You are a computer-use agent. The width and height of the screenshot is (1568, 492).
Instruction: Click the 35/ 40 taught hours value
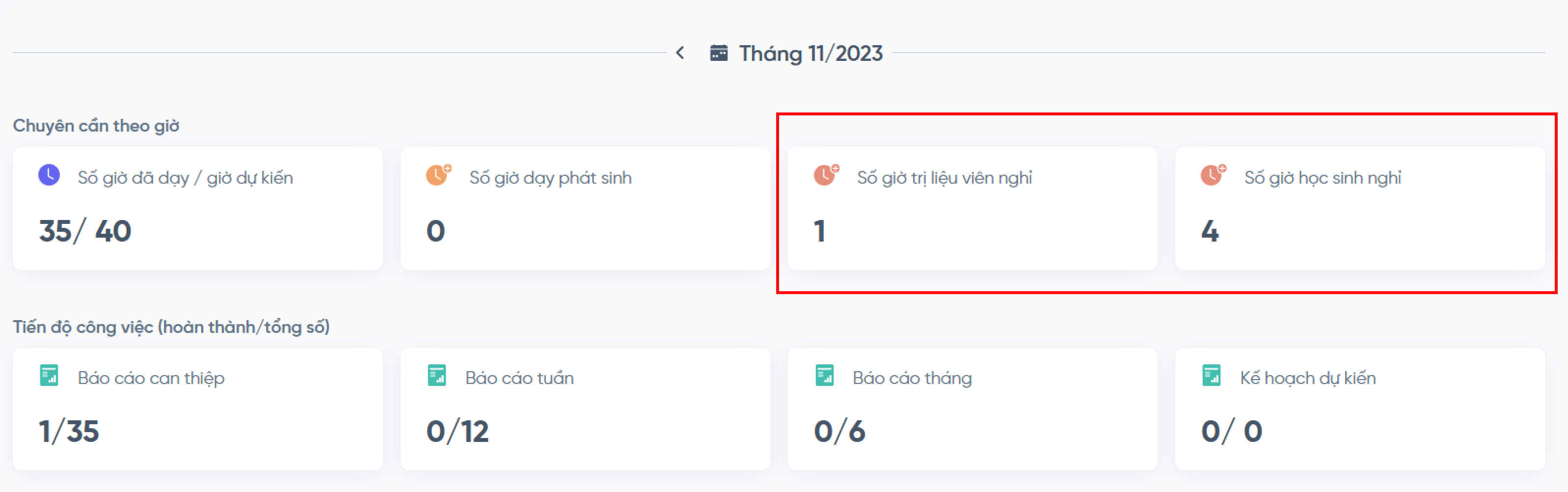pyautogui.click(x=85, y=231)
